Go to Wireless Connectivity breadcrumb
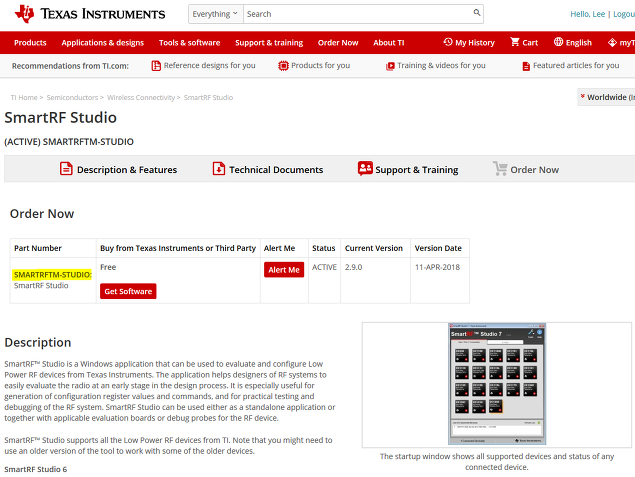The width and height of the screenshot is (635, 477). point(141,98)
